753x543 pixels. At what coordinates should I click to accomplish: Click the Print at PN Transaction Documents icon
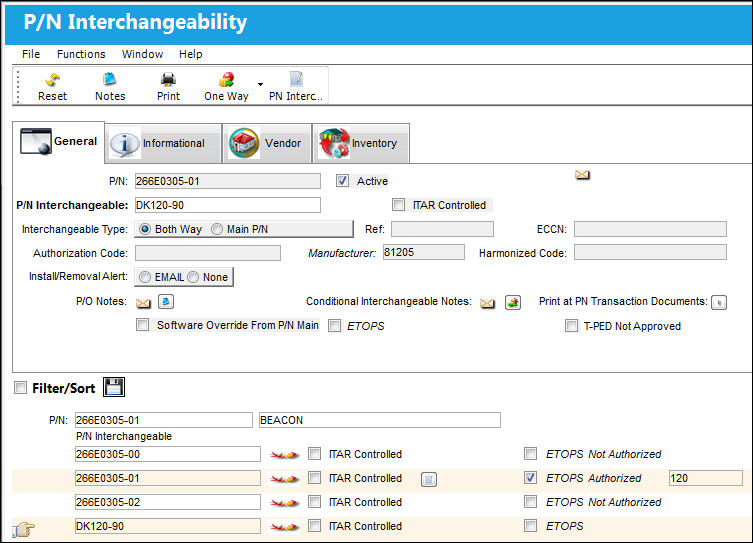[719, 302]
